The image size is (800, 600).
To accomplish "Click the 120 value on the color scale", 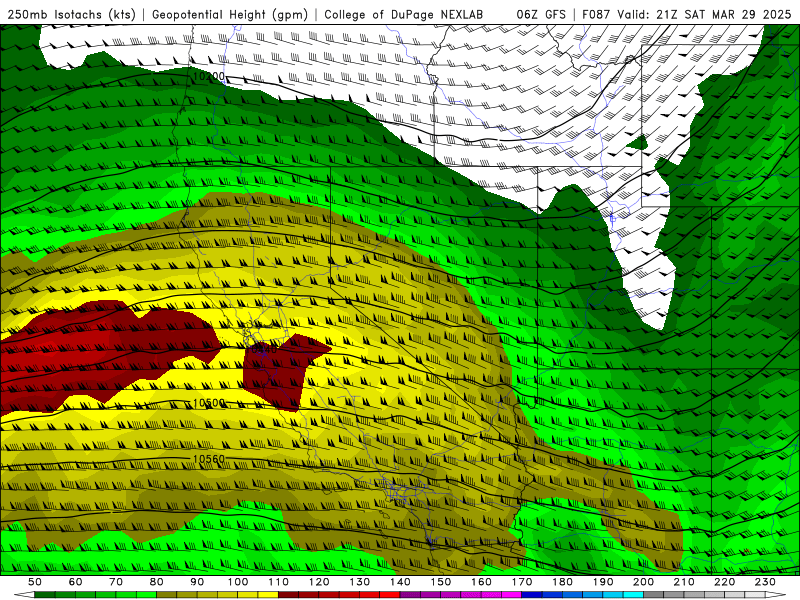I will [319, 582].
